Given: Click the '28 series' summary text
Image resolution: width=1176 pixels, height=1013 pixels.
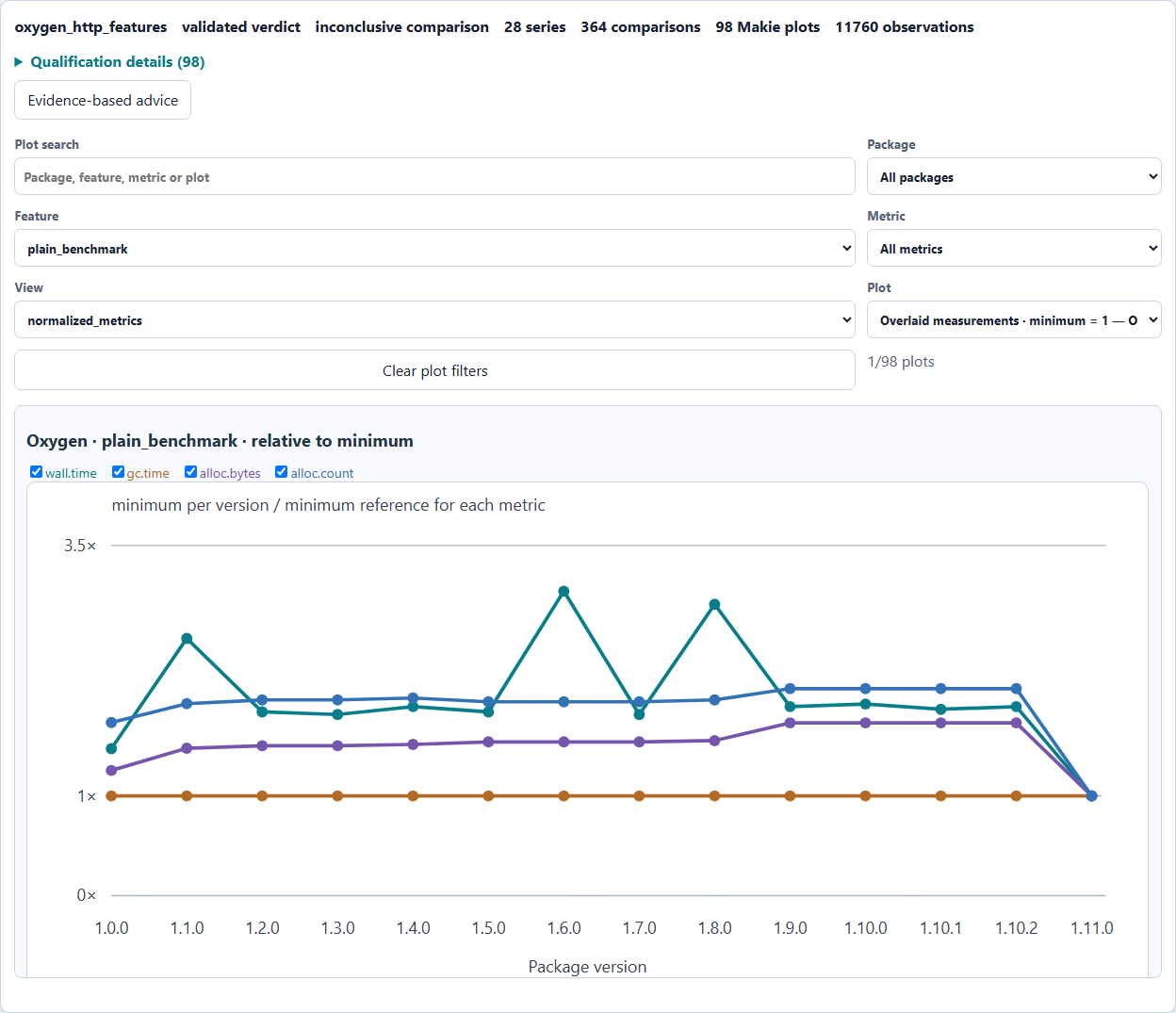Looking at the screenshot, I should pyautogui.click(x=535, y=27).
